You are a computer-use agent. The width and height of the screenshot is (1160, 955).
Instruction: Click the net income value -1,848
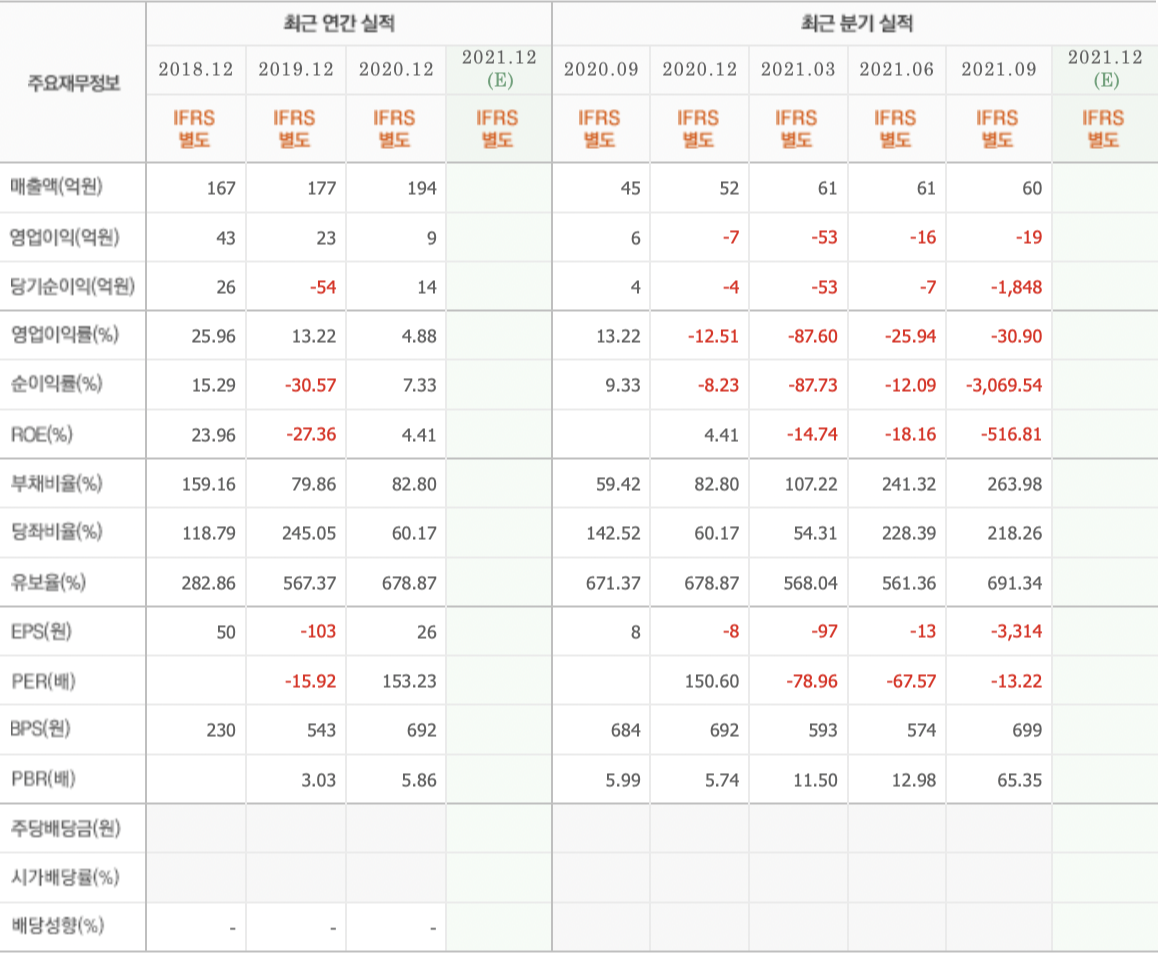tap(1016, 287)
